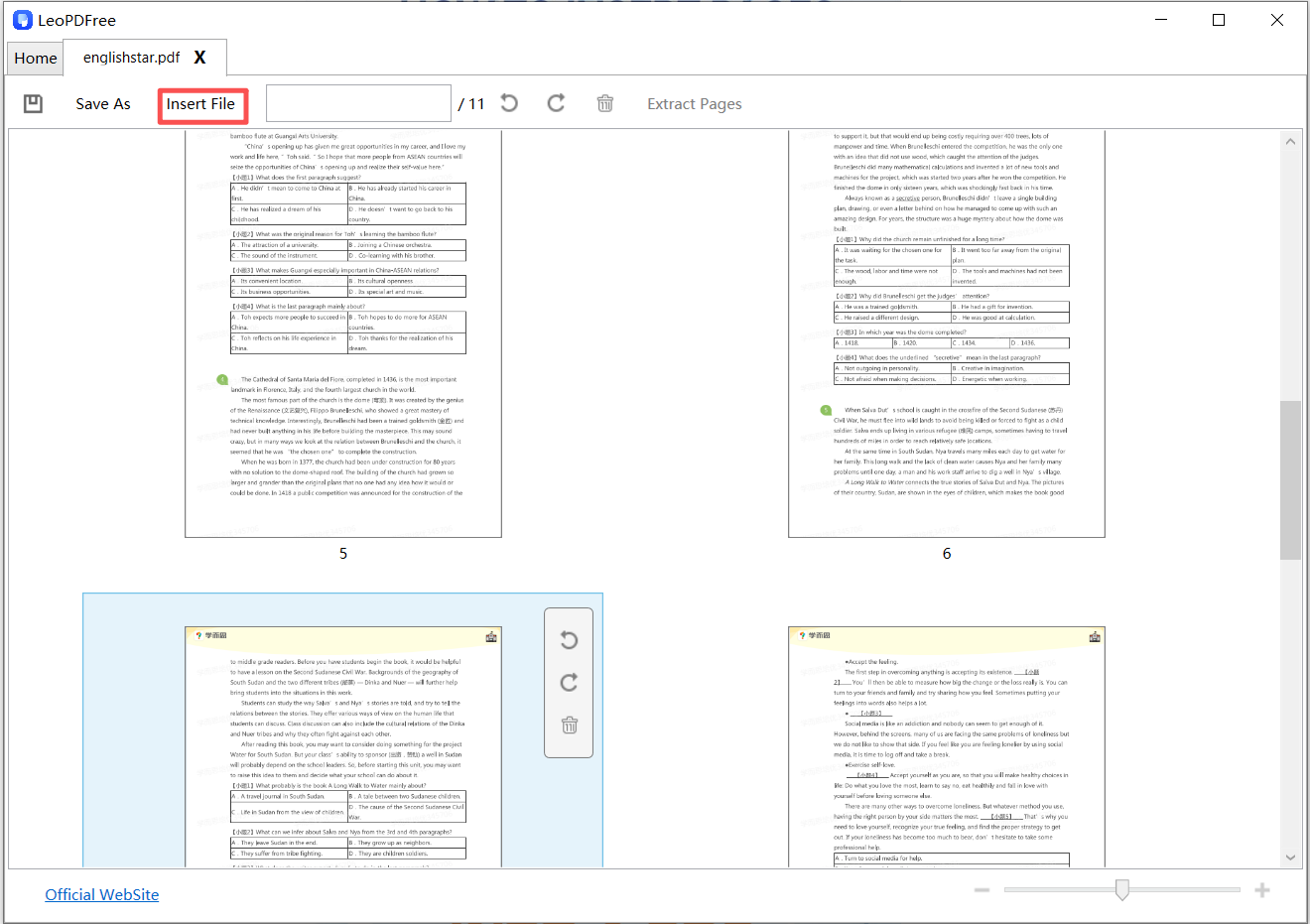Rotate the selected page counterclockwise in floating panel

tap(568, 640)
